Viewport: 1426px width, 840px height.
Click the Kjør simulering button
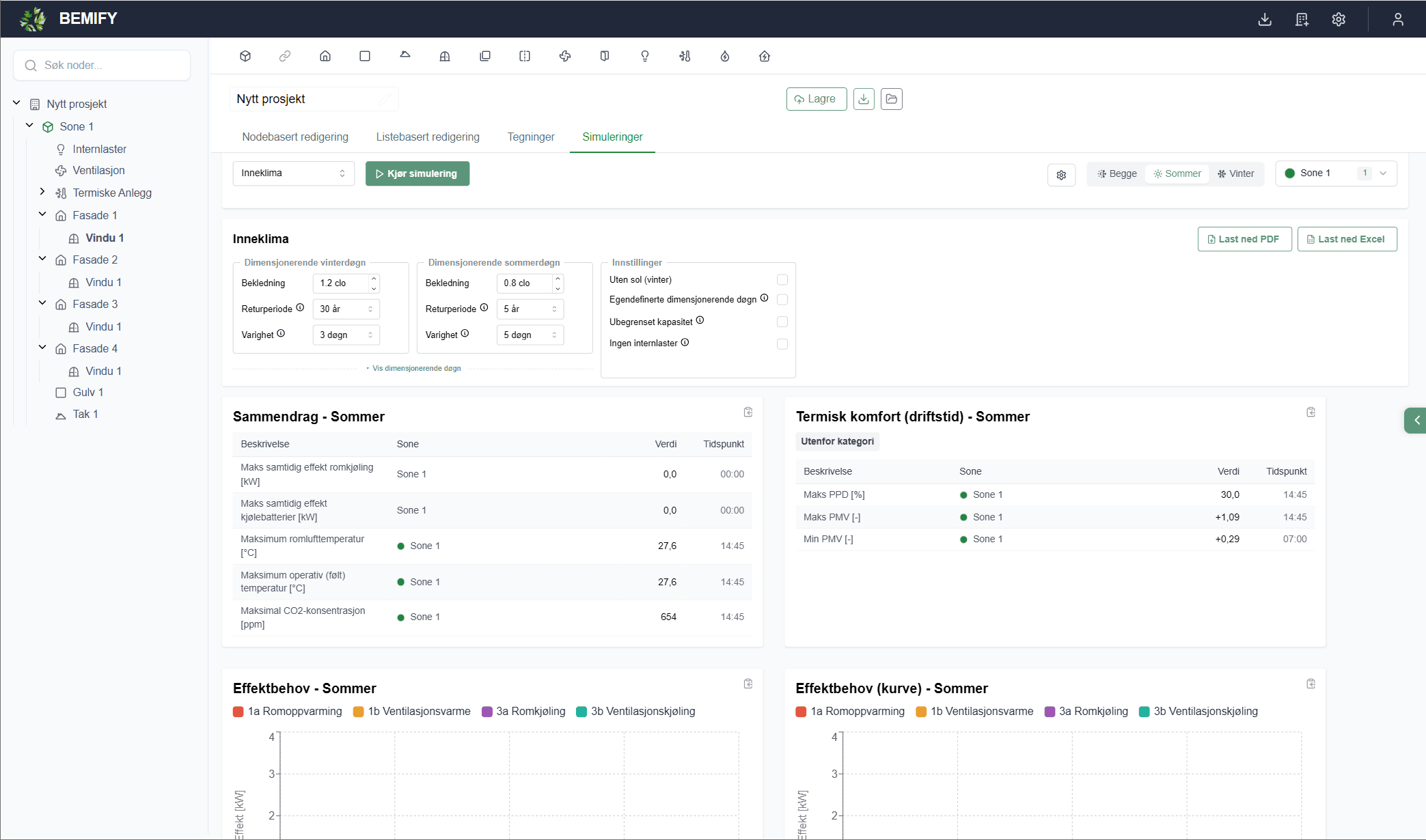(x=417, y=173)
